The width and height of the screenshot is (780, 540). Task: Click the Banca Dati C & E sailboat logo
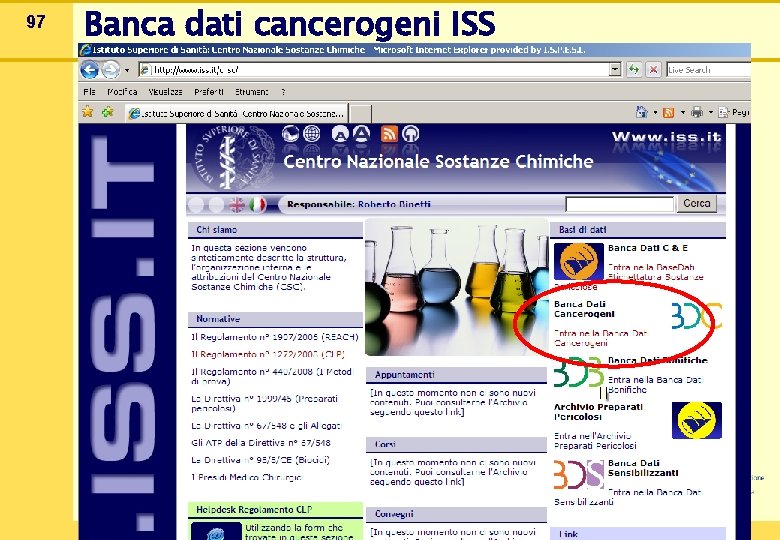[x=579, y=262]
